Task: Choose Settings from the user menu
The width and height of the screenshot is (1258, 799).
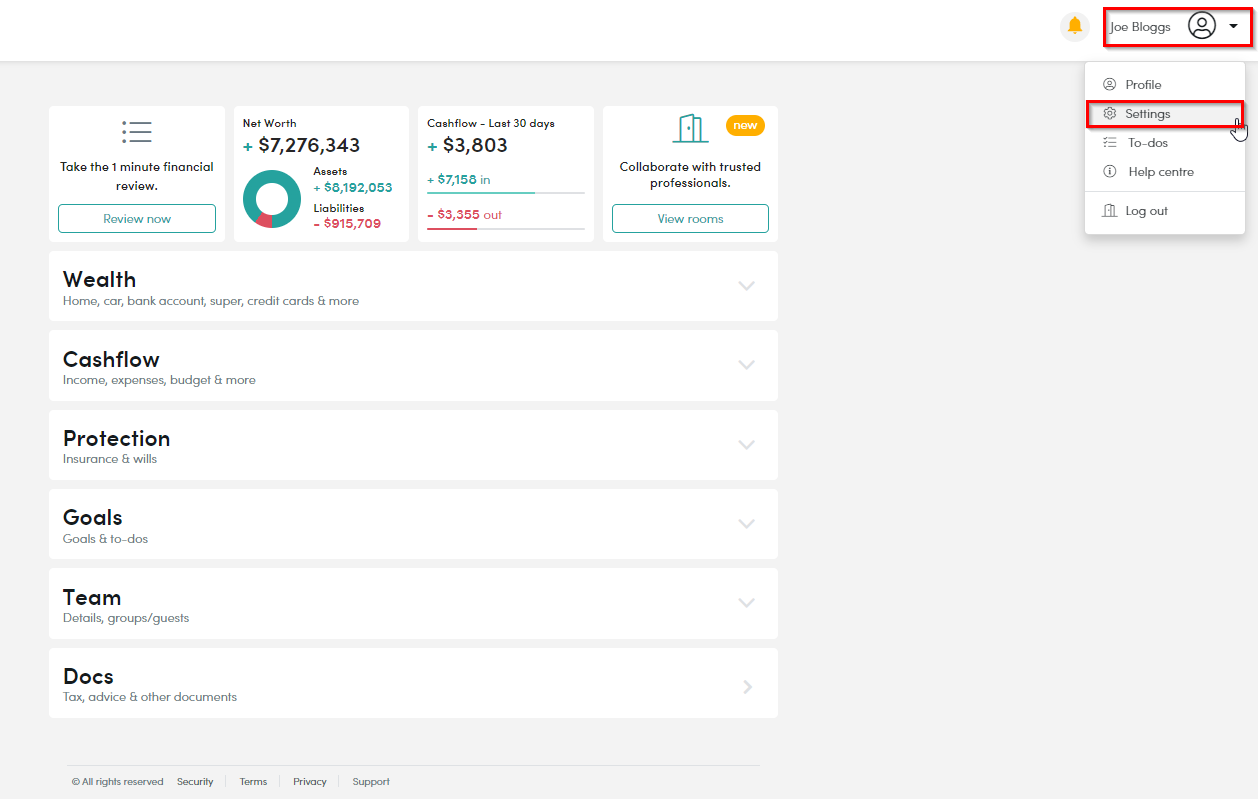Action: click(1165, 114)
